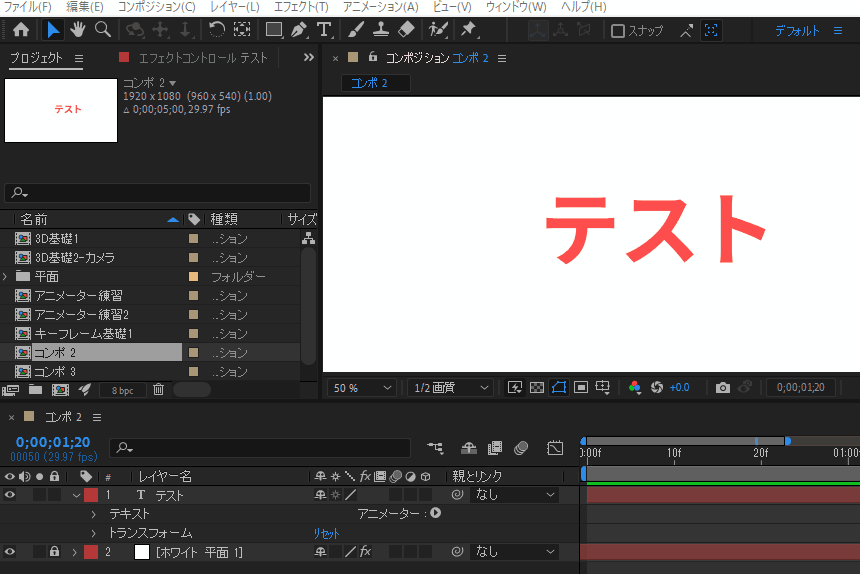Select the Rotation tool
The height and width of the screenshot is (574, 860).
pyautogui.click(x=217, y=30)
